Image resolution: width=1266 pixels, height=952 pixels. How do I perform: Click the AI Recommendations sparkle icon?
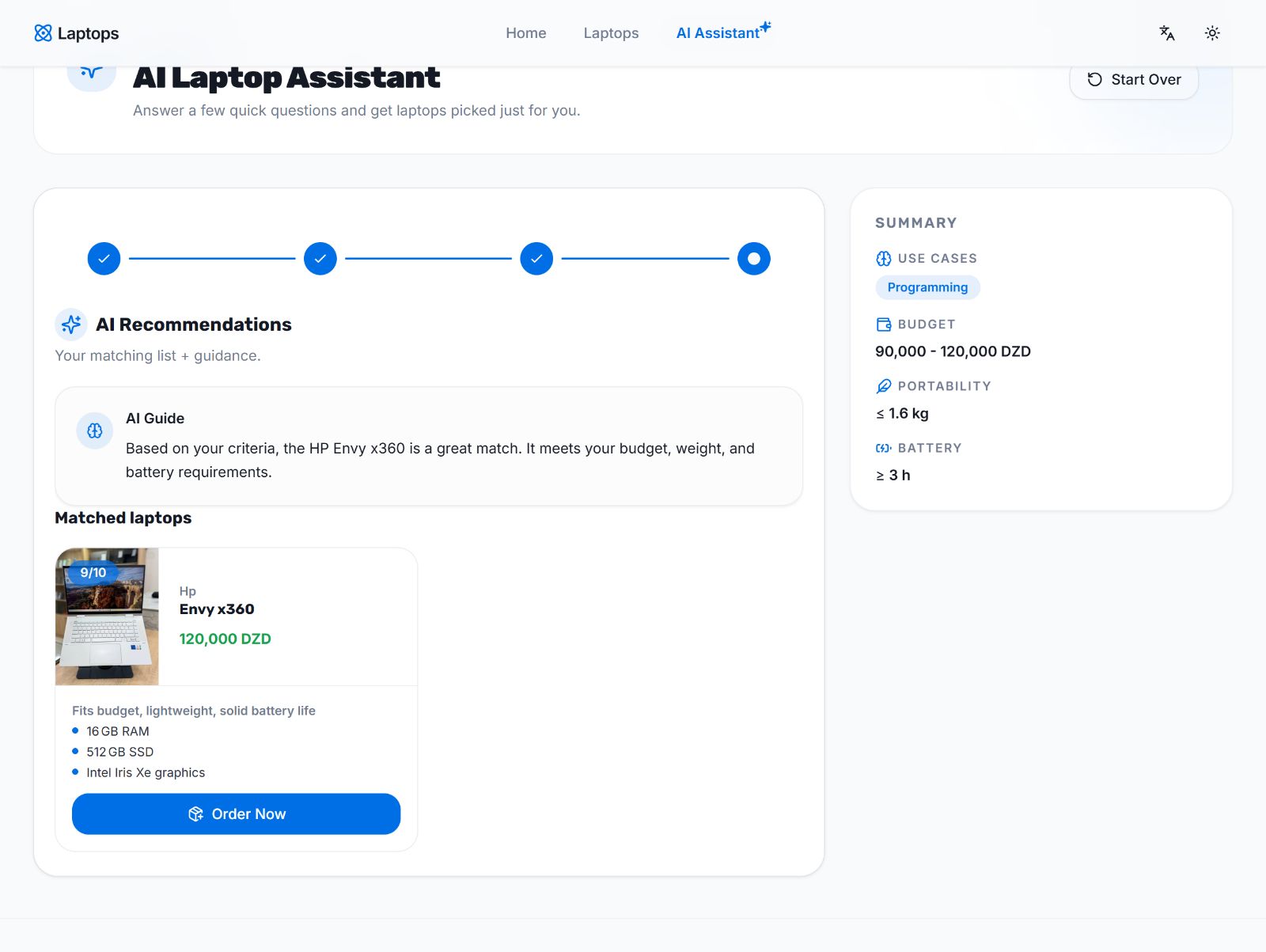click(71, 324)
